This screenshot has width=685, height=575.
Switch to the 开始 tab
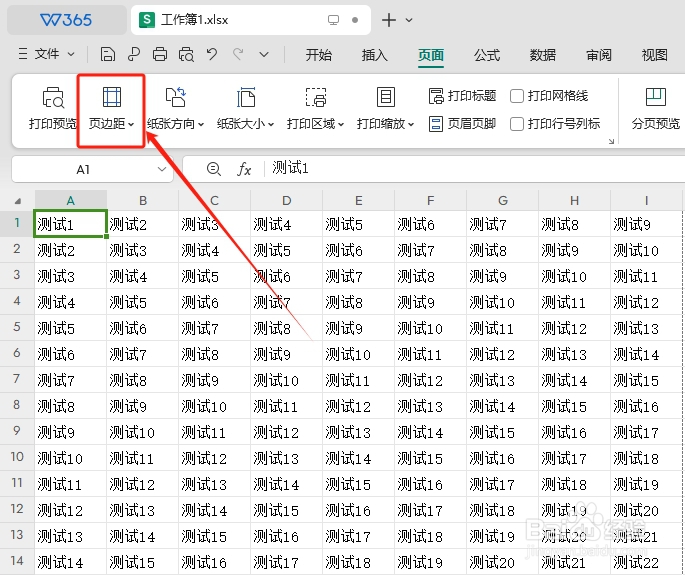tap(318, 55)
